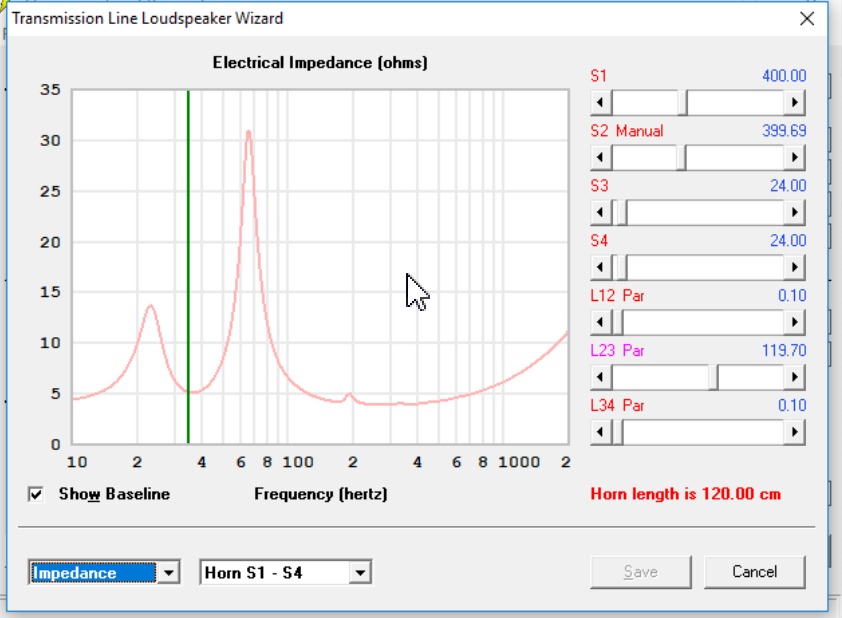Click the L23 Par slider thumb

713,377
